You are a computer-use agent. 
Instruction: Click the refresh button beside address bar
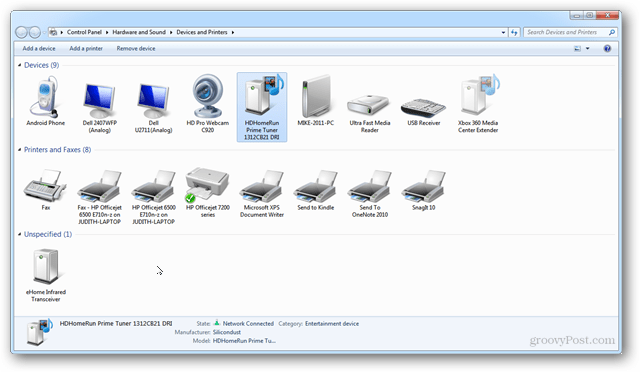click(514, 32)
